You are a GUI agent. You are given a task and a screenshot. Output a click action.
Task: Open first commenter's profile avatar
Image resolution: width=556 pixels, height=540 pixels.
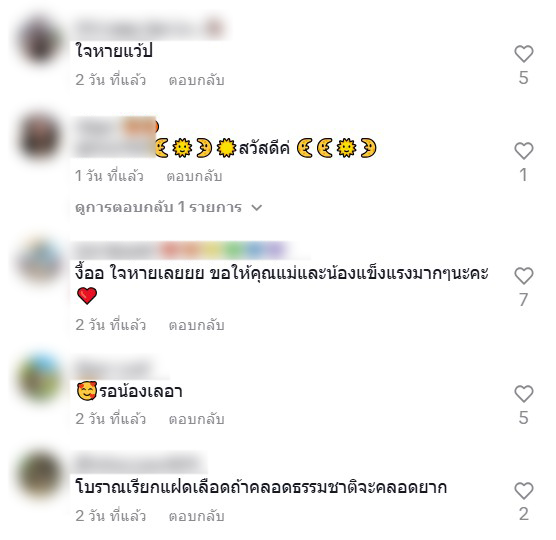[x=40, y=41]
